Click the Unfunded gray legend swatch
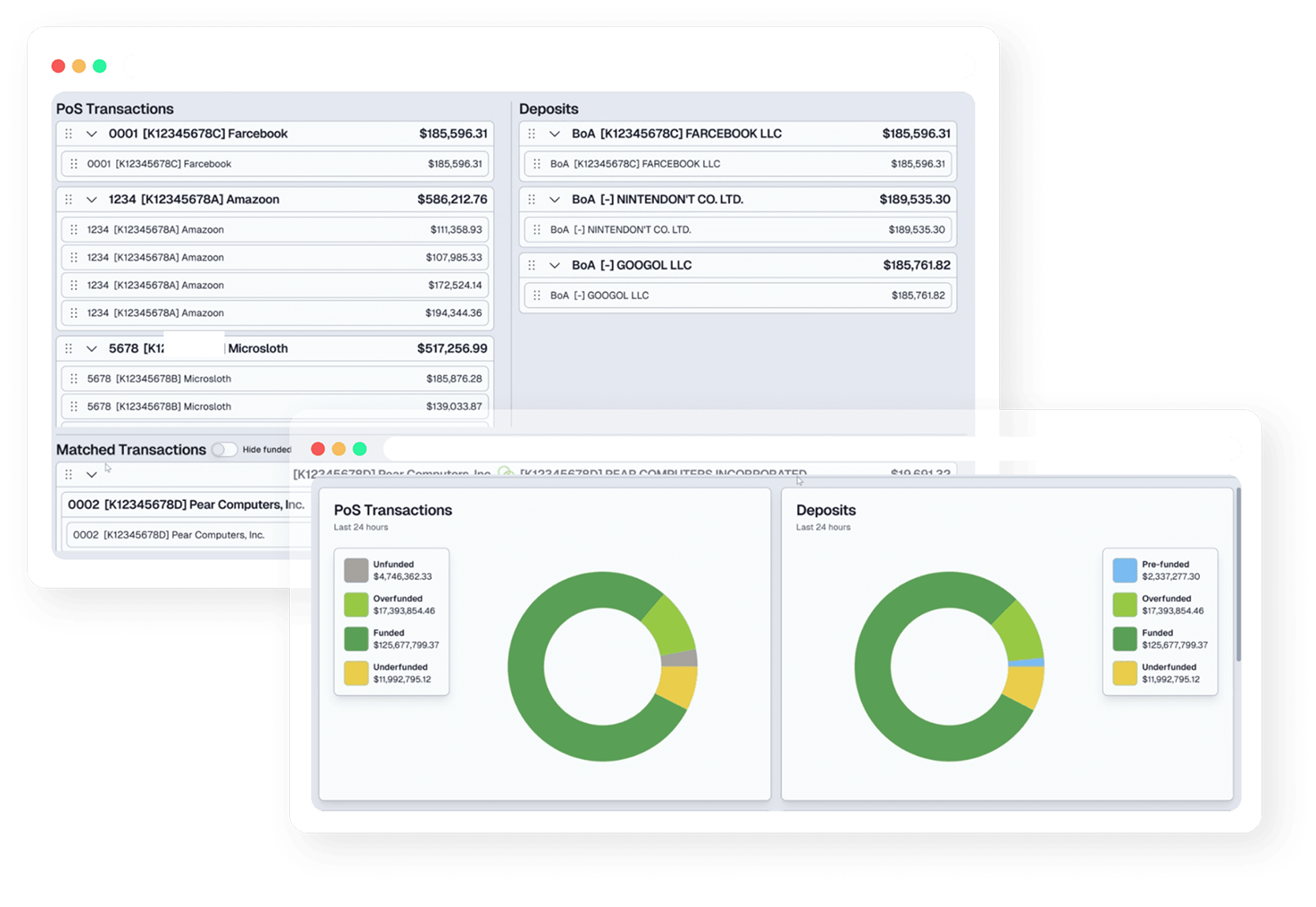This screenshot has width=1316, height=907. 356,570
